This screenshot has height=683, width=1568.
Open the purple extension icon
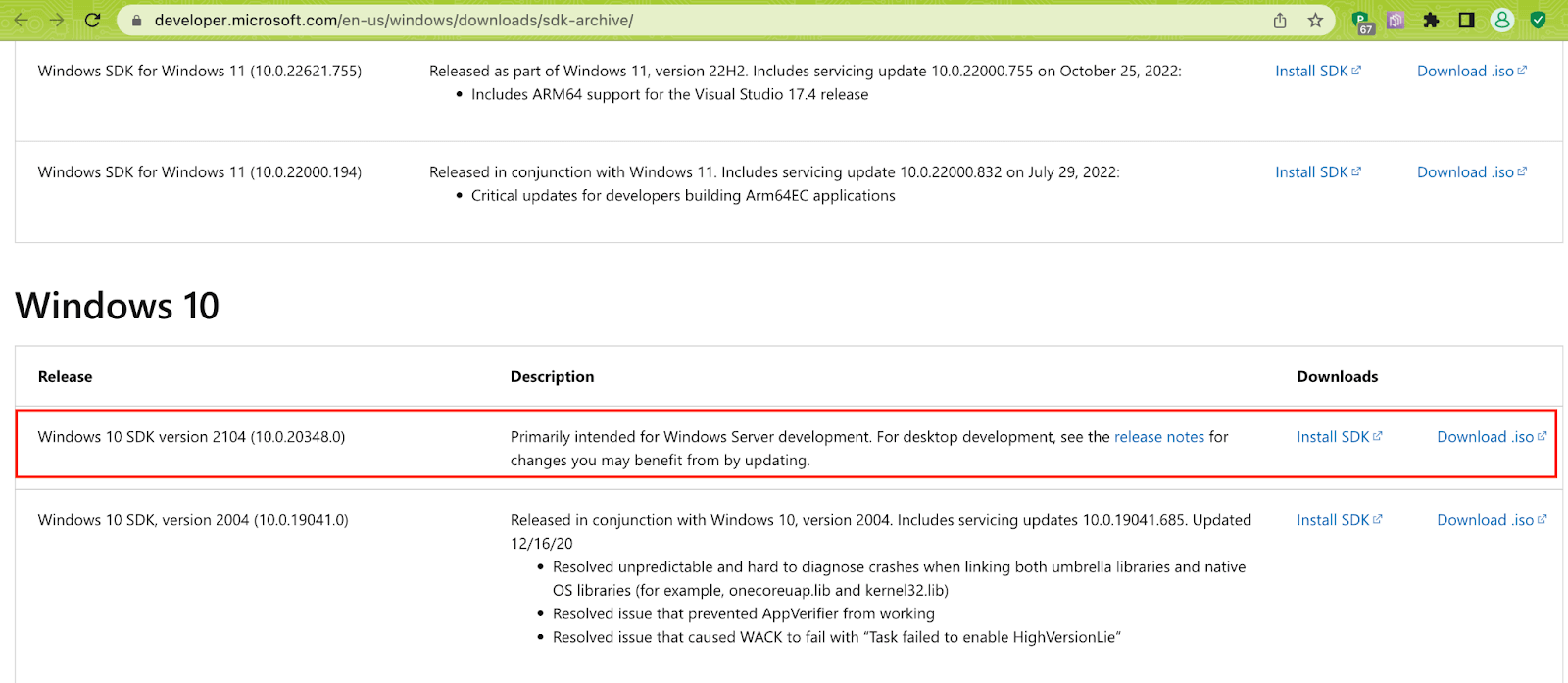(x=1396, y=20)
